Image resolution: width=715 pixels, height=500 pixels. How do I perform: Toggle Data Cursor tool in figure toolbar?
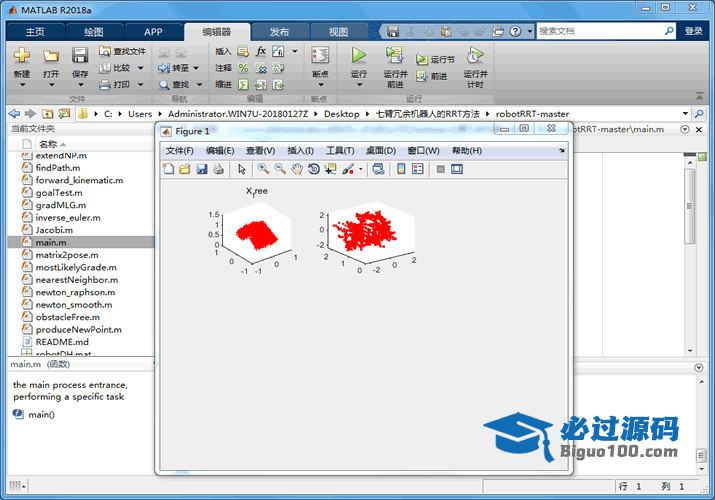click(x=330, y=169)
